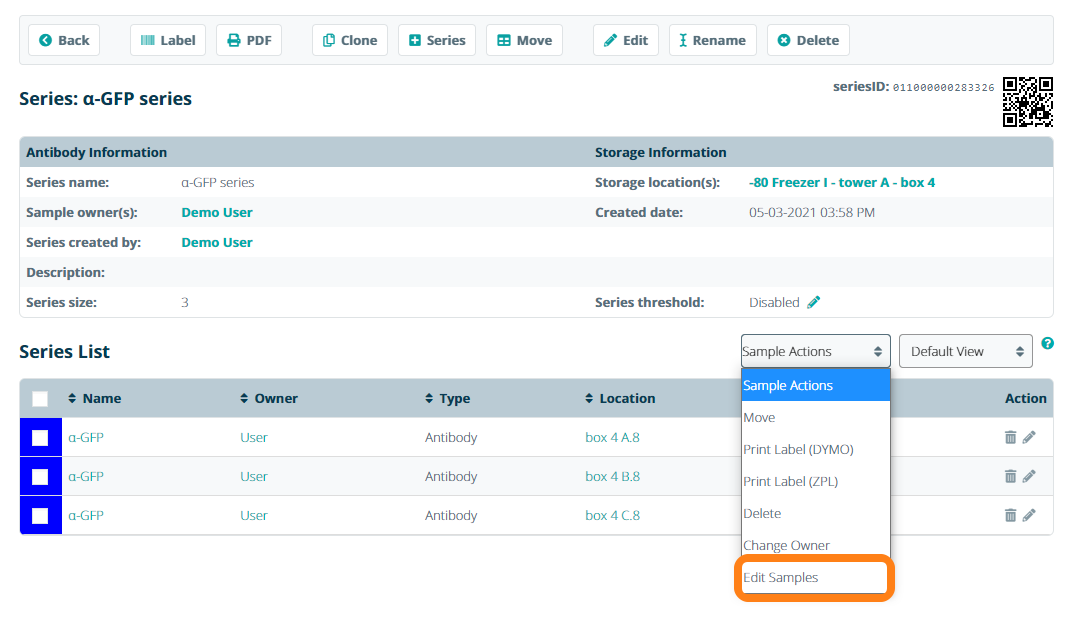Viewport: 1072px width, 627px height.
Task: Delete first α-GFP sample via trash icon
Action: click(x=1010, y=437)
